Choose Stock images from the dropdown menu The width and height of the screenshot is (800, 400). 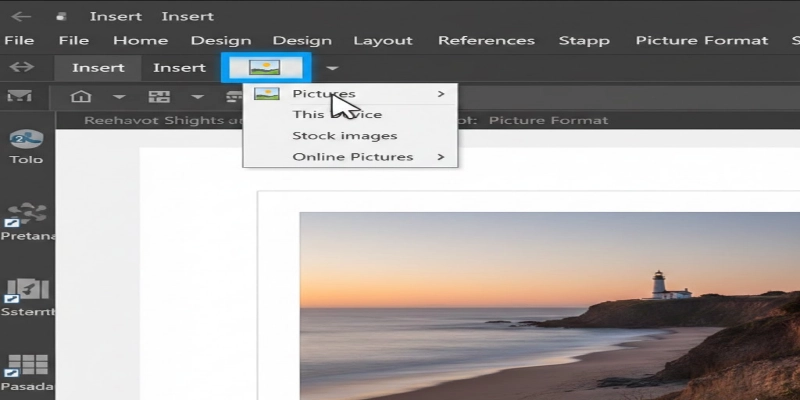pos(344,136)
